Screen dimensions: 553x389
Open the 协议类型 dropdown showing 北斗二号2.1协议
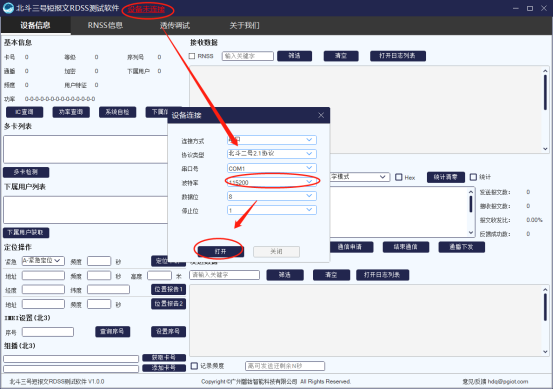[272, 154]
